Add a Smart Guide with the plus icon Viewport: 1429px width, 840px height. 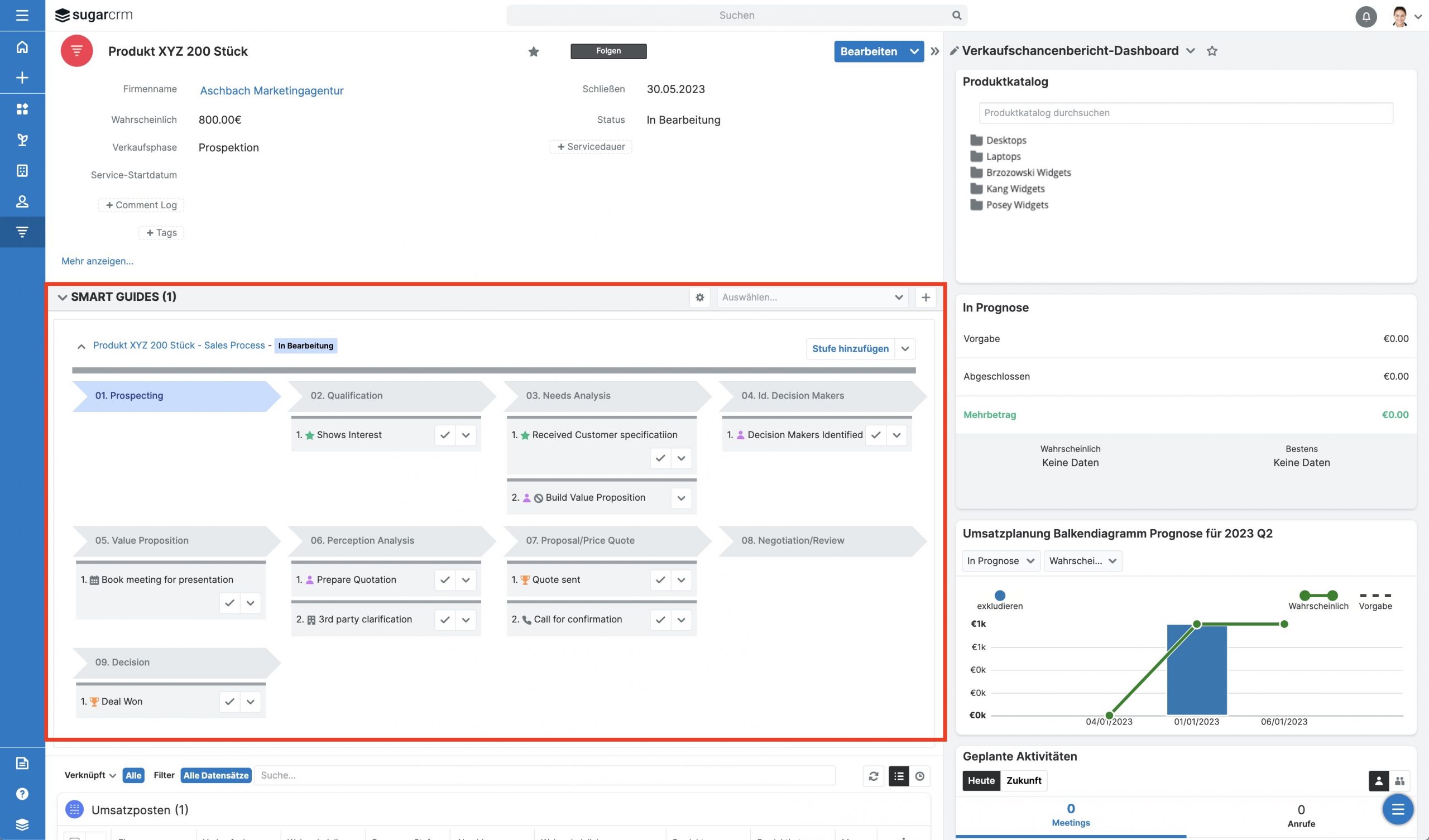point(926,297)
